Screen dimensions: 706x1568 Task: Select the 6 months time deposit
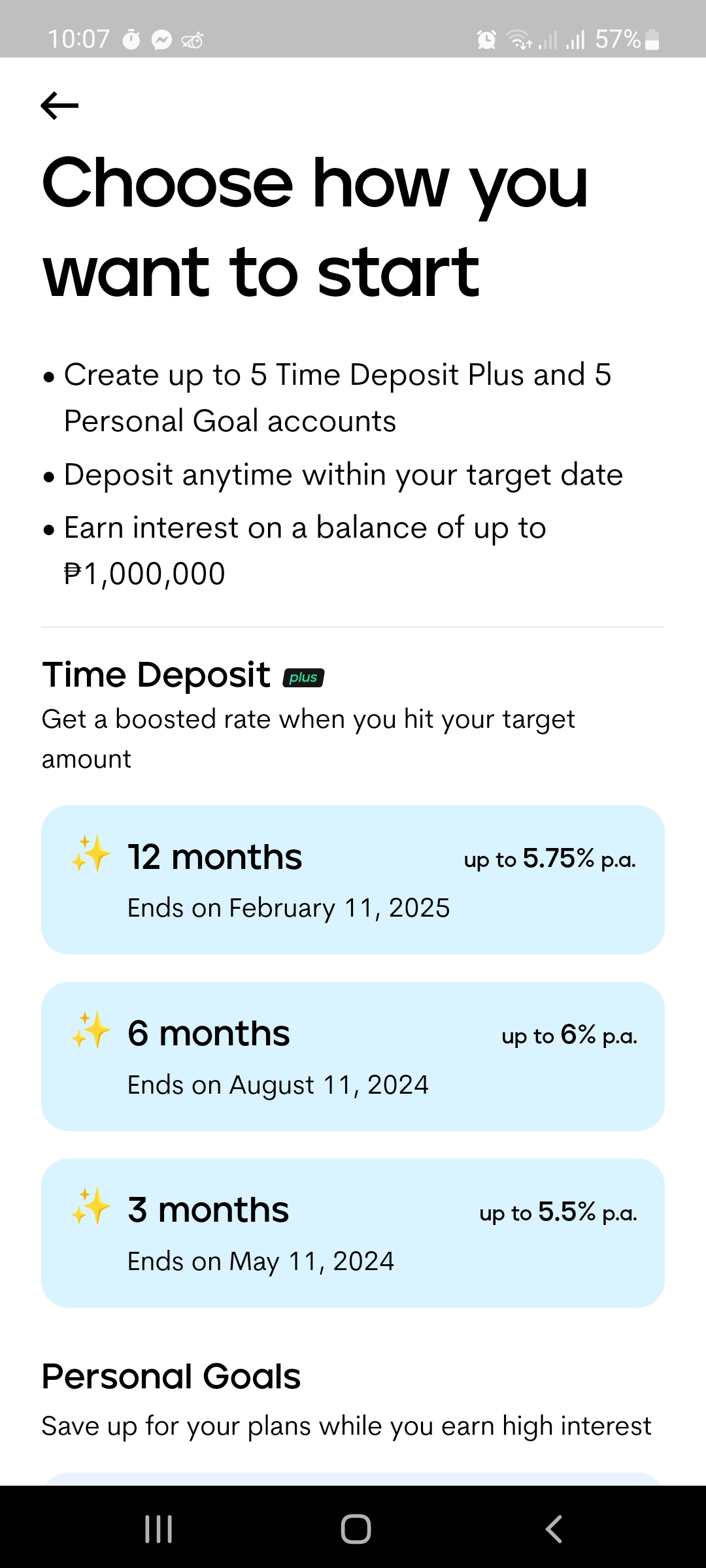(353, 1056)
